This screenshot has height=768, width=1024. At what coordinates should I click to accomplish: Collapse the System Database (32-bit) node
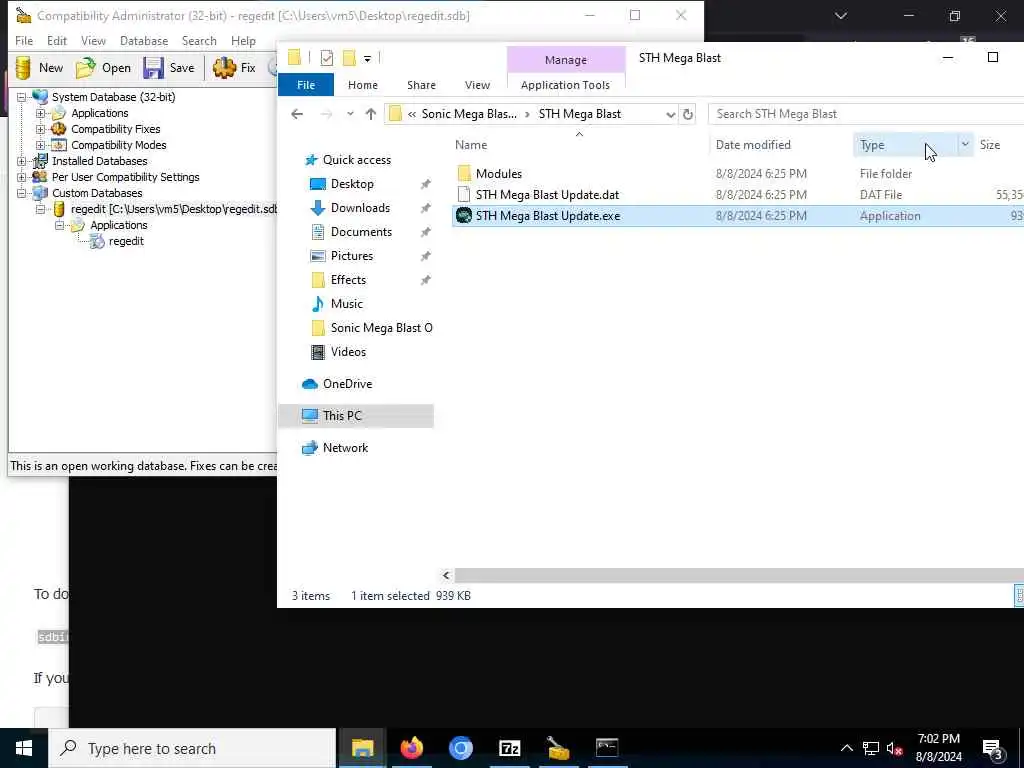(x=22, y=97)
